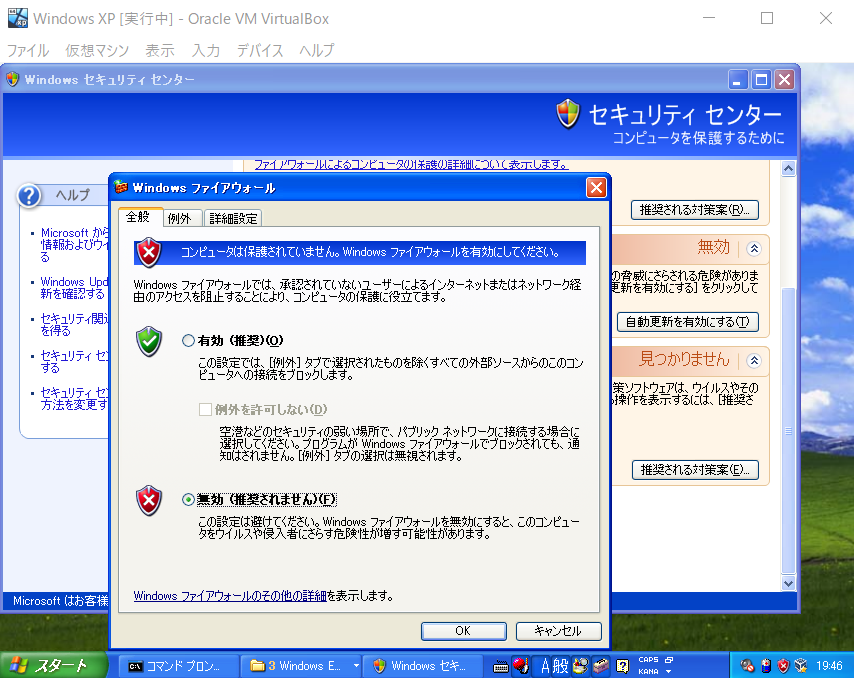Check the 例外を許可しない checkbox
Viewport: 854px width, 678px height.
point(205,410)
